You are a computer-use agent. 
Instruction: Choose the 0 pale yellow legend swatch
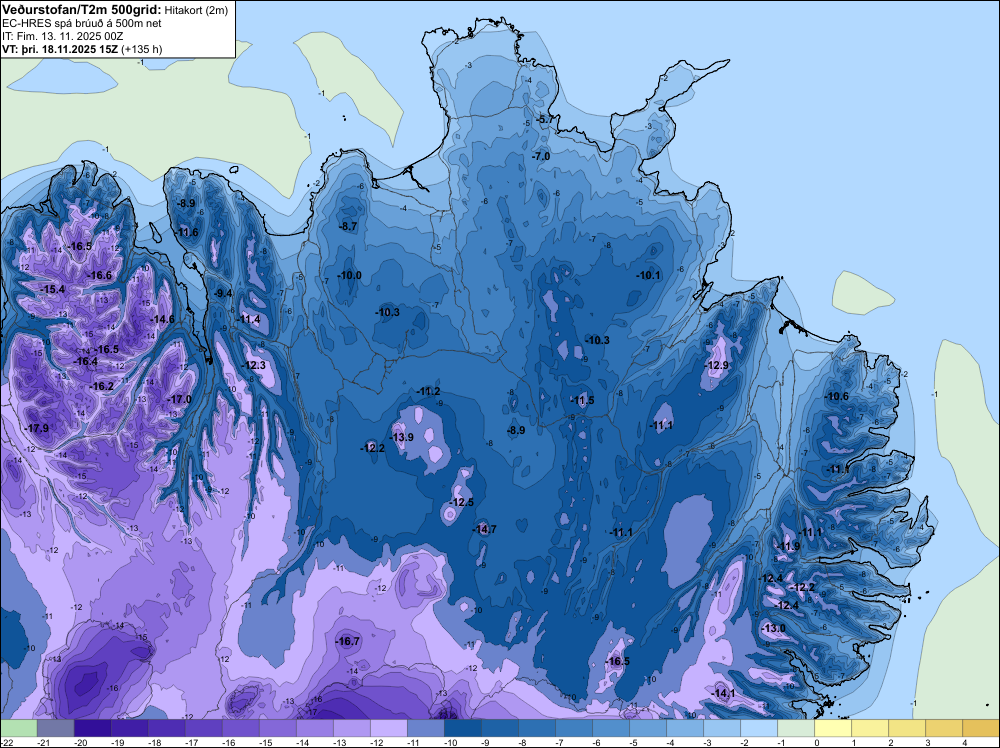point(832,728)
